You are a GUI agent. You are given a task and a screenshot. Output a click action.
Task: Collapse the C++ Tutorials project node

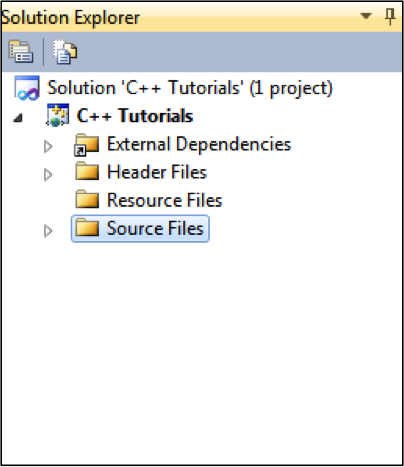click(x=18, y=117)
